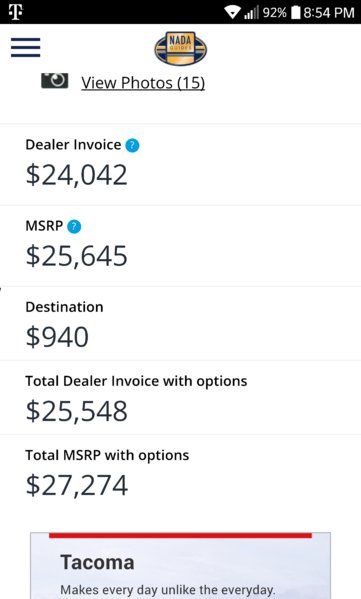The image size is (361, 599).
Task: Click the camera icon beside View Photos
Action: click(55, 80)
